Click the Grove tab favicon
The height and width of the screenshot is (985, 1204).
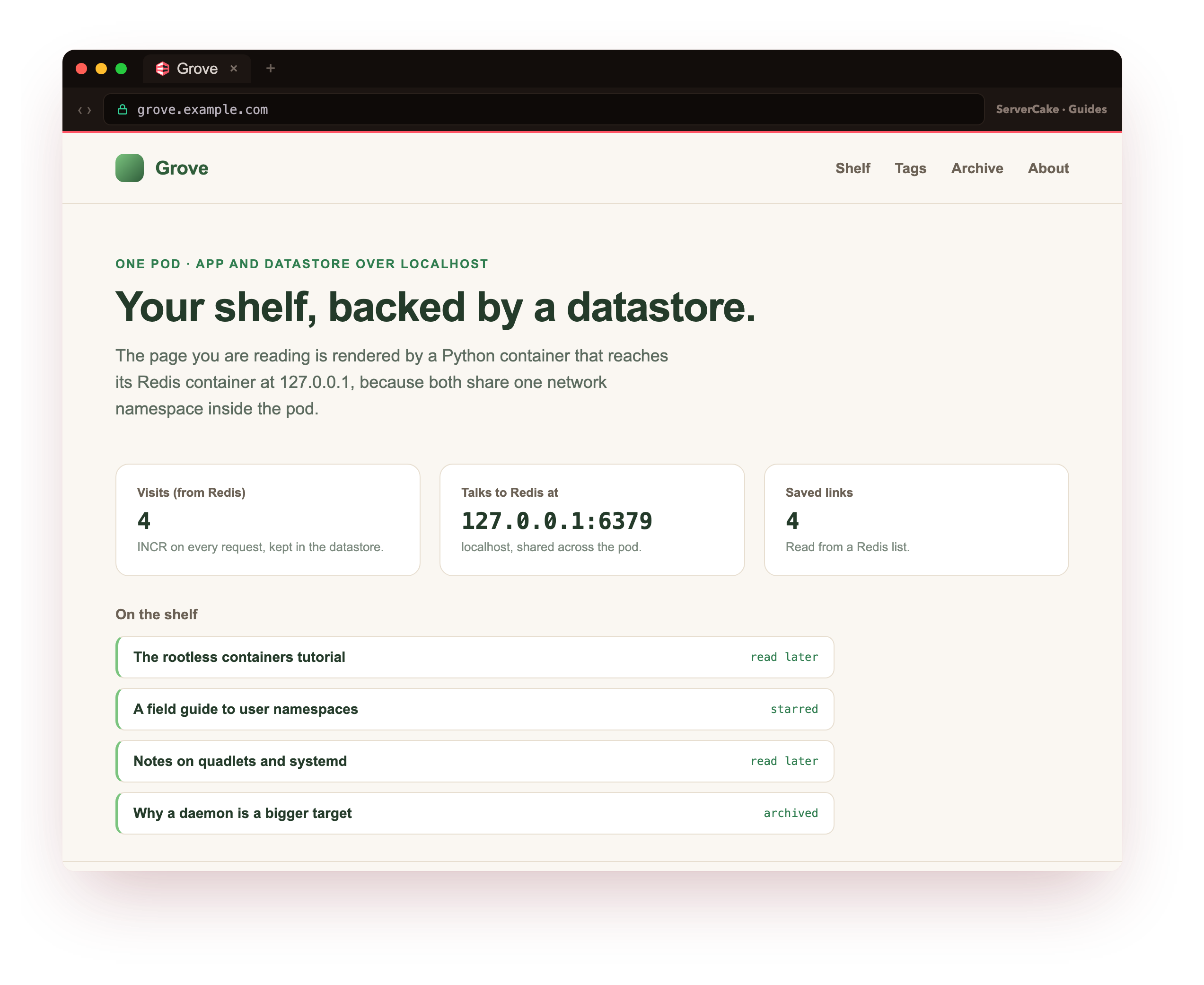(x=163, y=69)
